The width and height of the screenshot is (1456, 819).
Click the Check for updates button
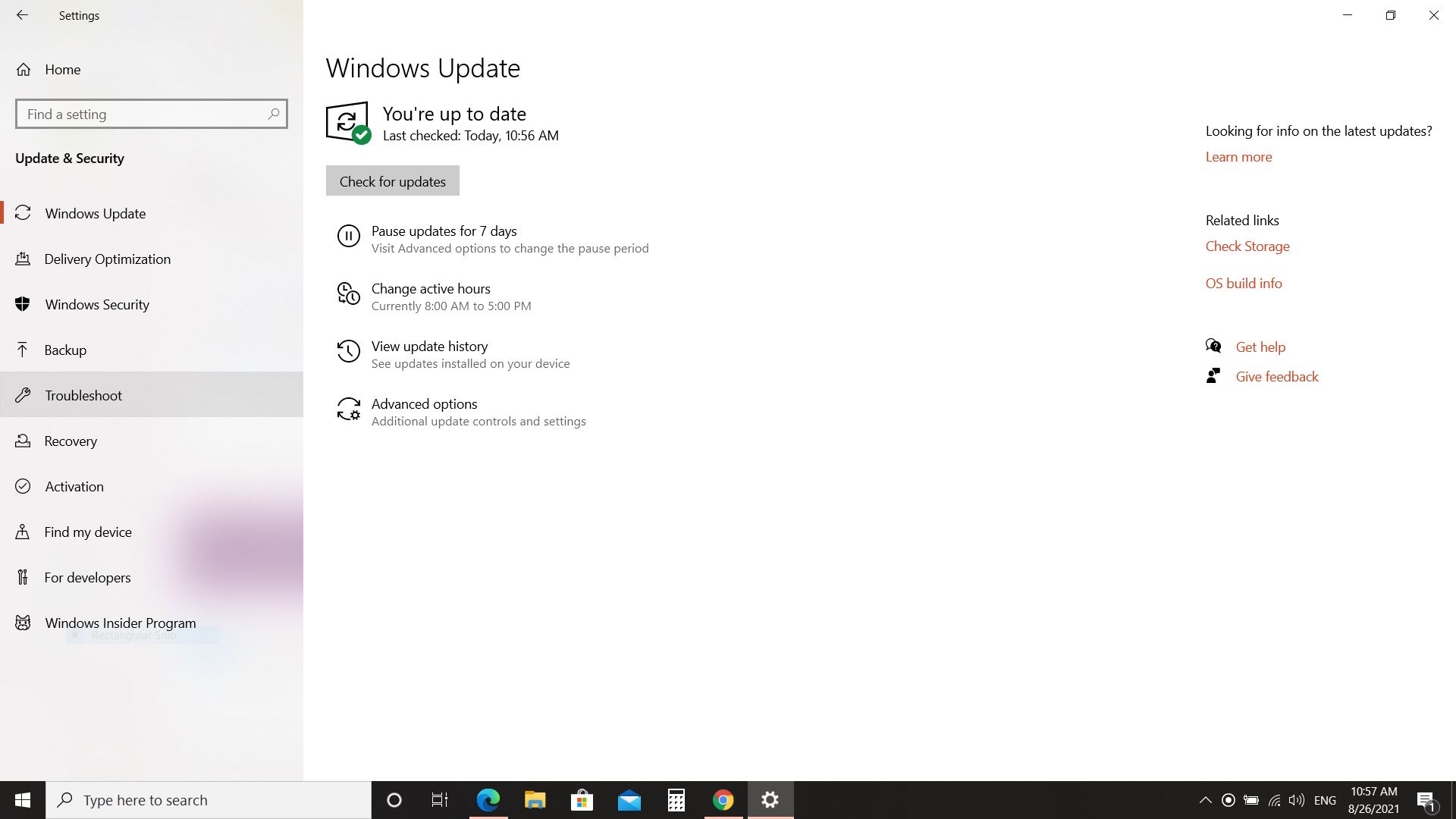click(x=393, y=180)
